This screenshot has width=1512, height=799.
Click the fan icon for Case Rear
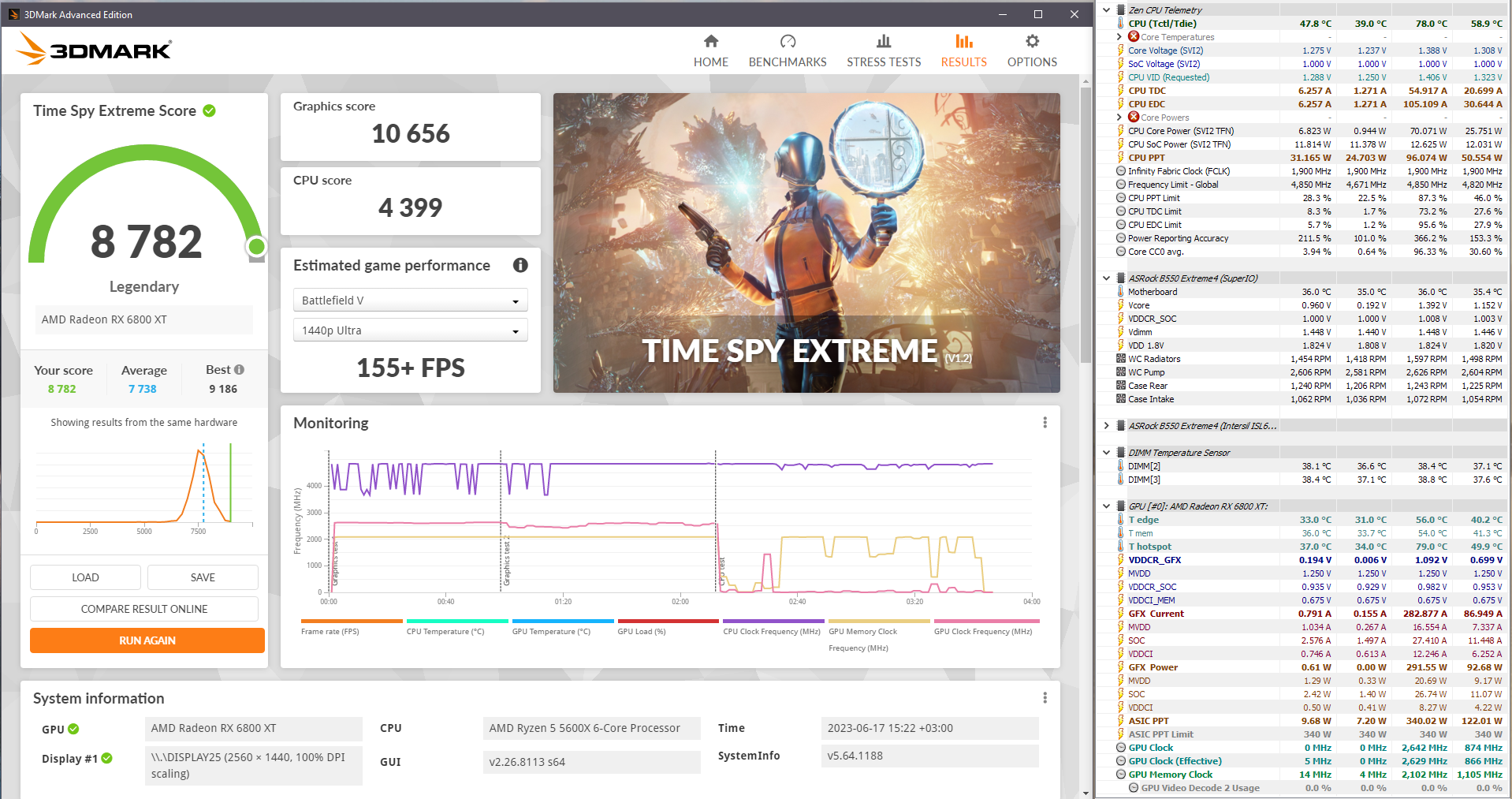[1121, 386]
